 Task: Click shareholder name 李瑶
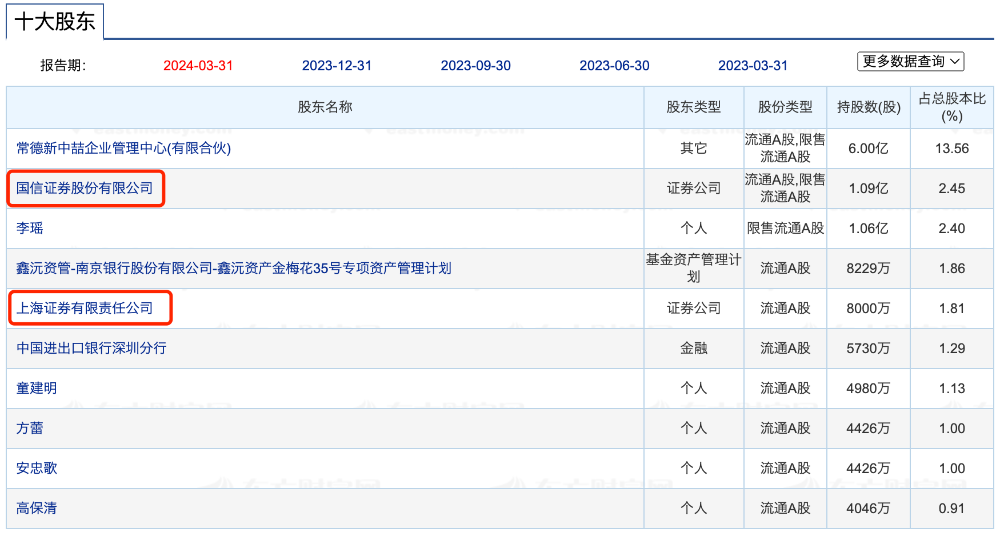click(30, 228)
